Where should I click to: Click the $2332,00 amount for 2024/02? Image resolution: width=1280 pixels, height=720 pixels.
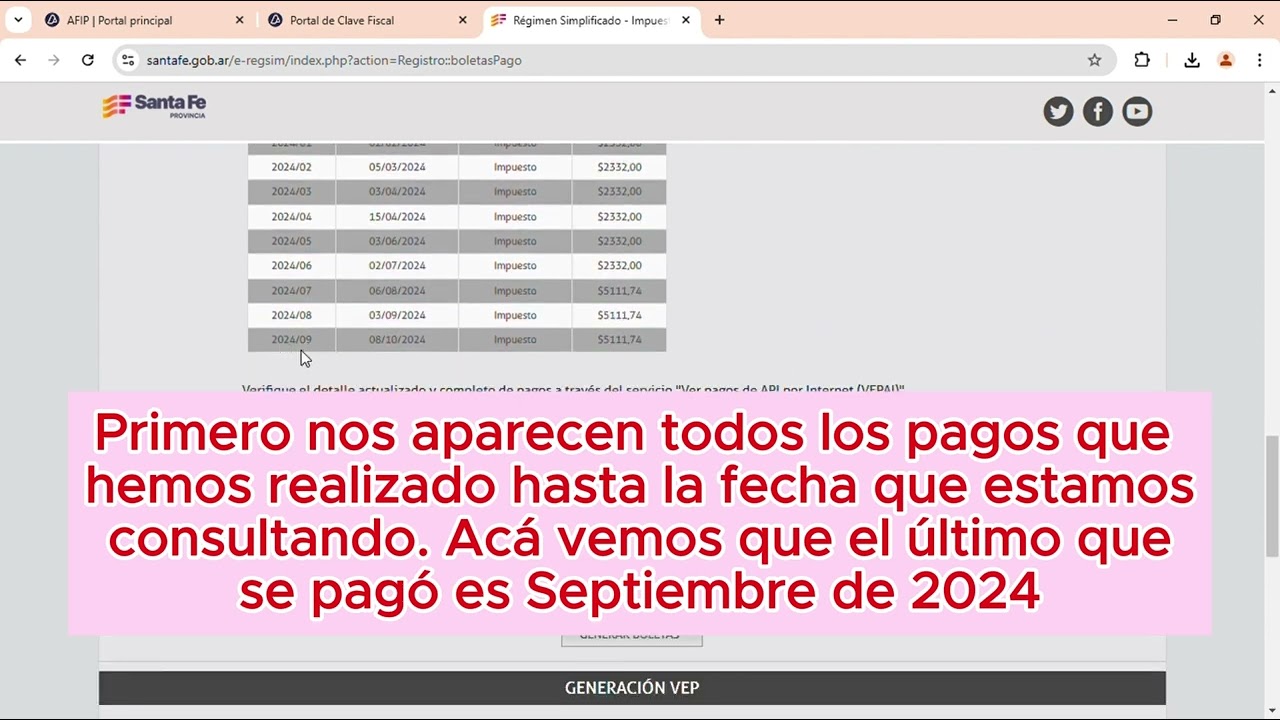(619, 167)
